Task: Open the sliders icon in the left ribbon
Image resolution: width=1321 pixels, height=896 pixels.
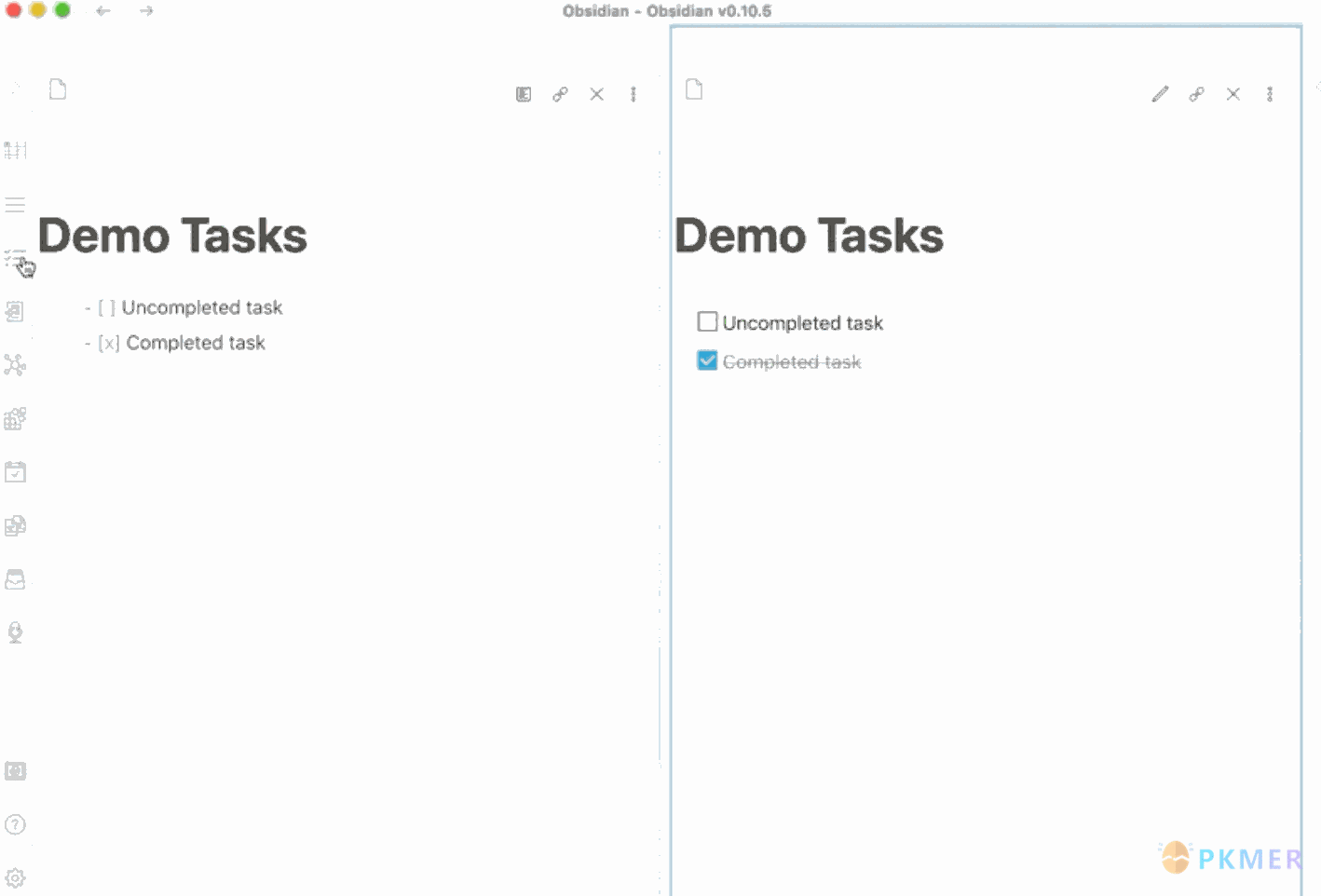Action: point(15,150)
